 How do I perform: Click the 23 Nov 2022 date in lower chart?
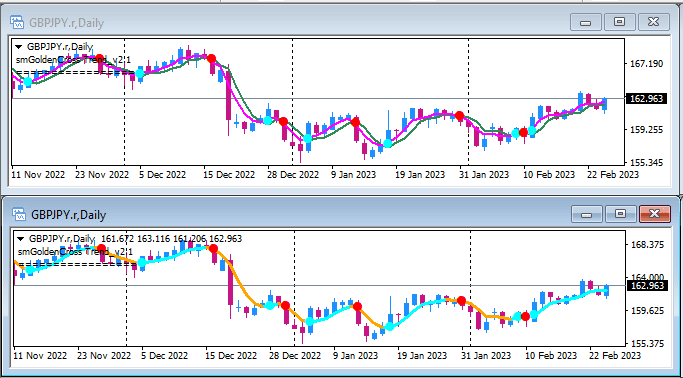(105, 356)
